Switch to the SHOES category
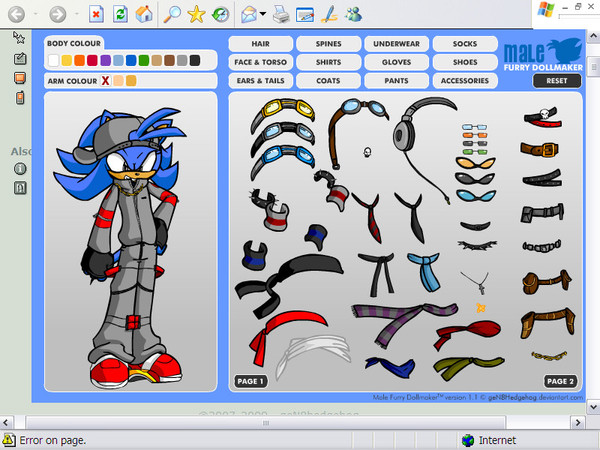The image size is (600, 450). click(465, 62)
